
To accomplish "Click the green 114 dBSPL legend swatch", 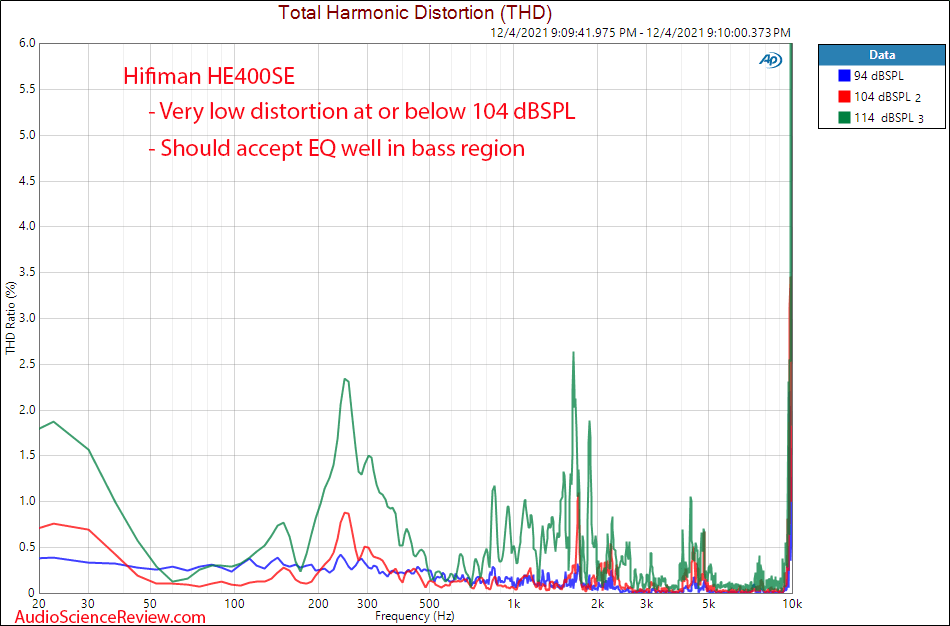I will (x=844, y=117).
